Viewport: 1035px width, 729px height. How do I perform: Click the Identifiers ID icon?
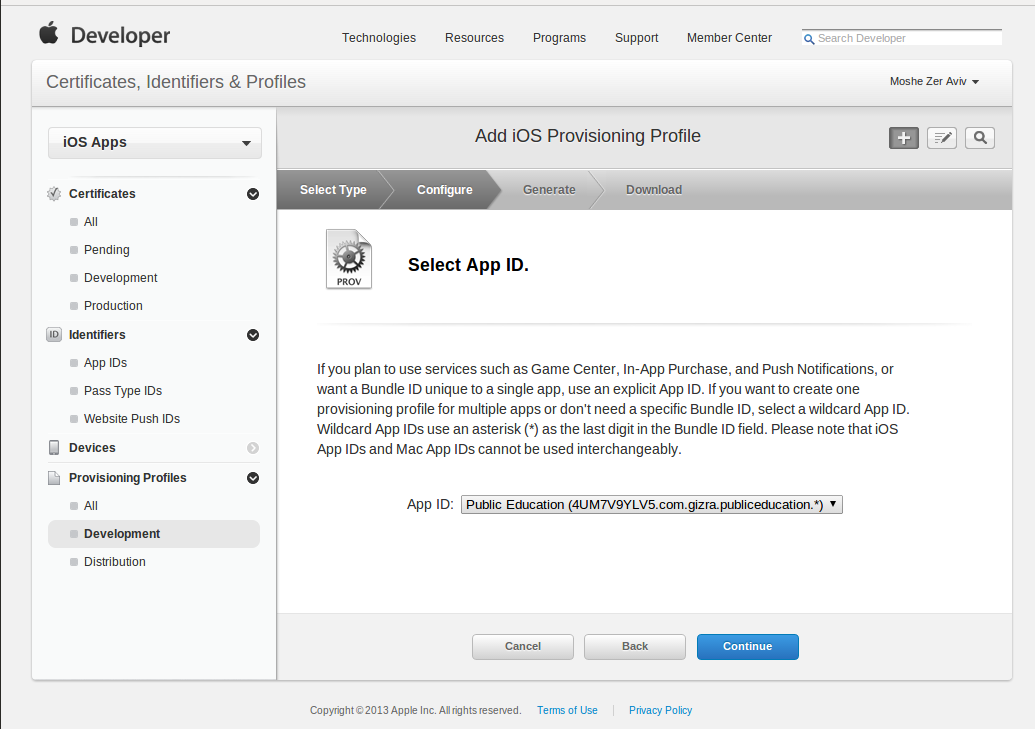[x=54, y=335]
